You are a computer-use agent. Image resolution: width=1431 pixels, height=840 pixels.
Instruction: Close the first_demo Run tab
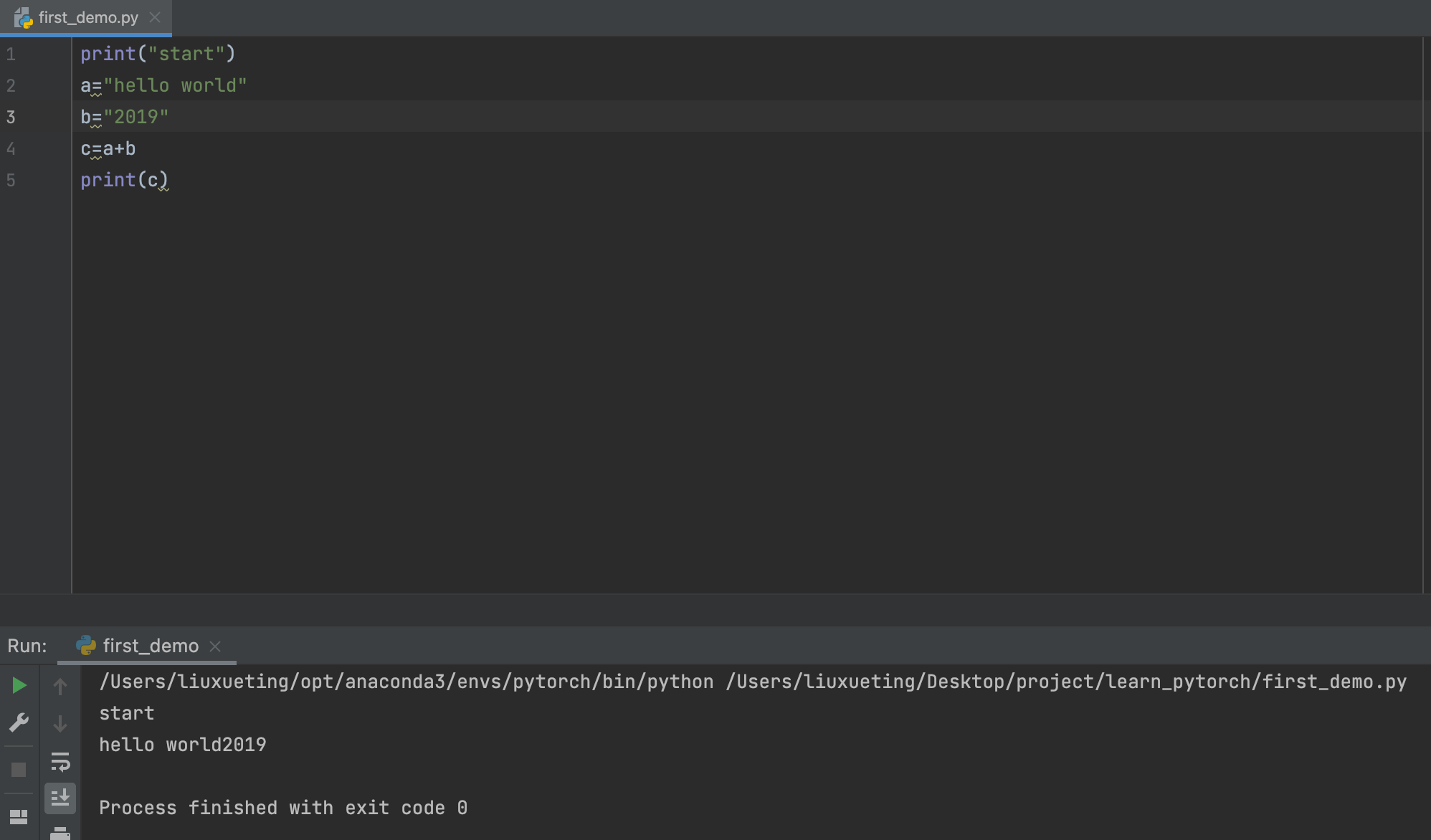point(215,646)
